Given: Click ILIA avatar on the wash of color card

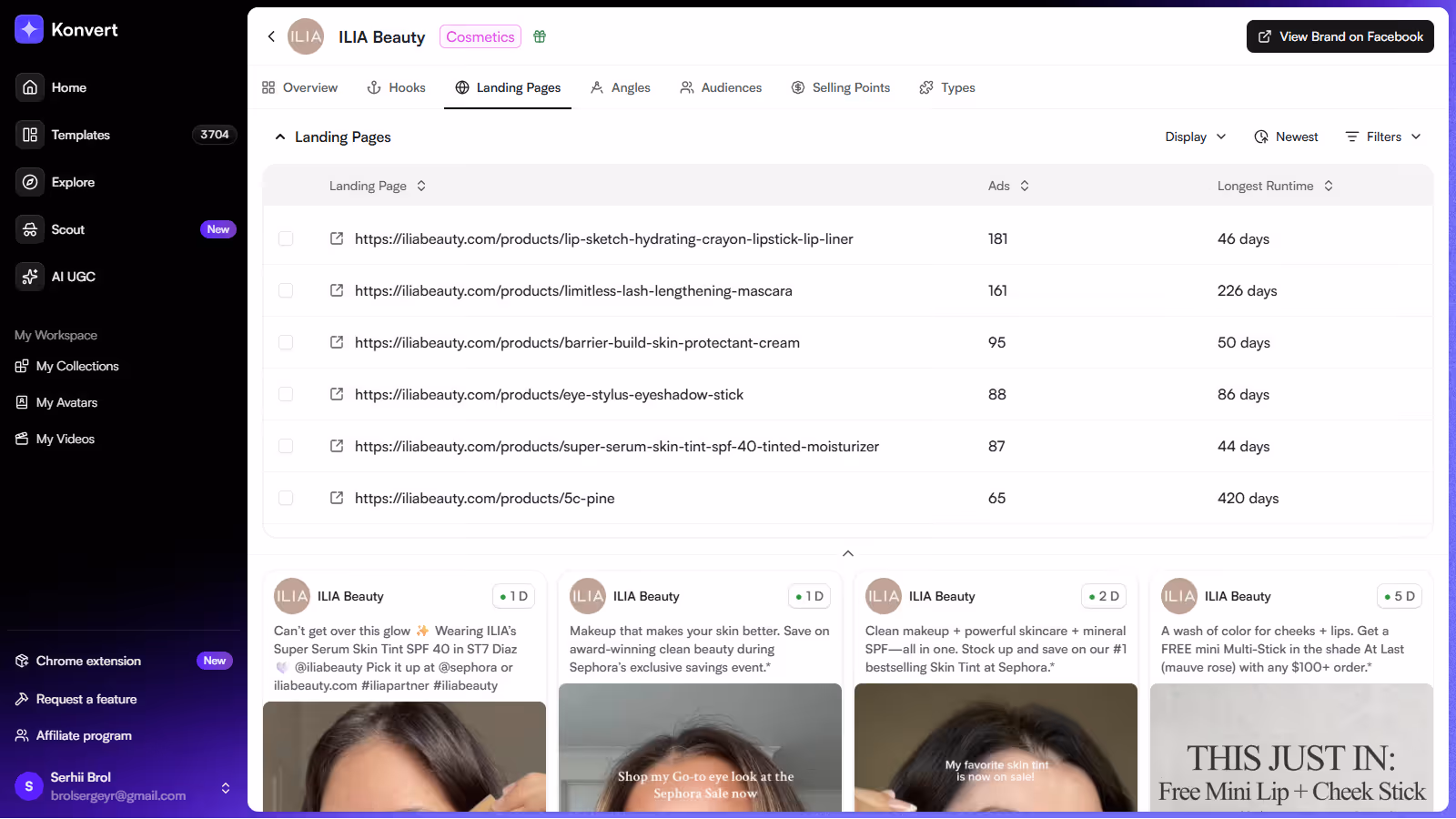Looking at the screenshot, I should tap(1179, 596).
